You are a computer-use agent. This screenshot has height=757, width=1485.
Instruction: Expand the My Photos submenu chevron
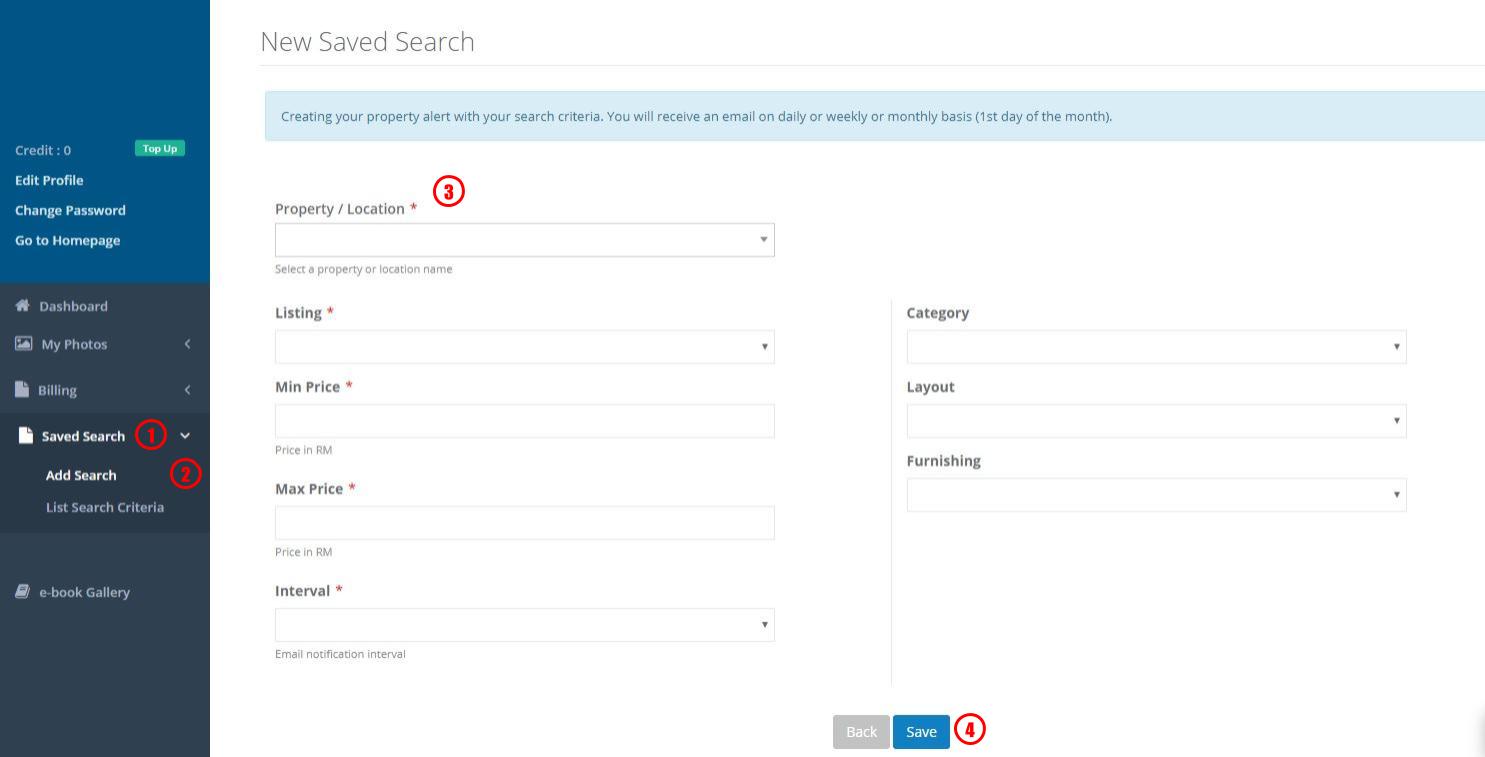click(x=187, y=344)
